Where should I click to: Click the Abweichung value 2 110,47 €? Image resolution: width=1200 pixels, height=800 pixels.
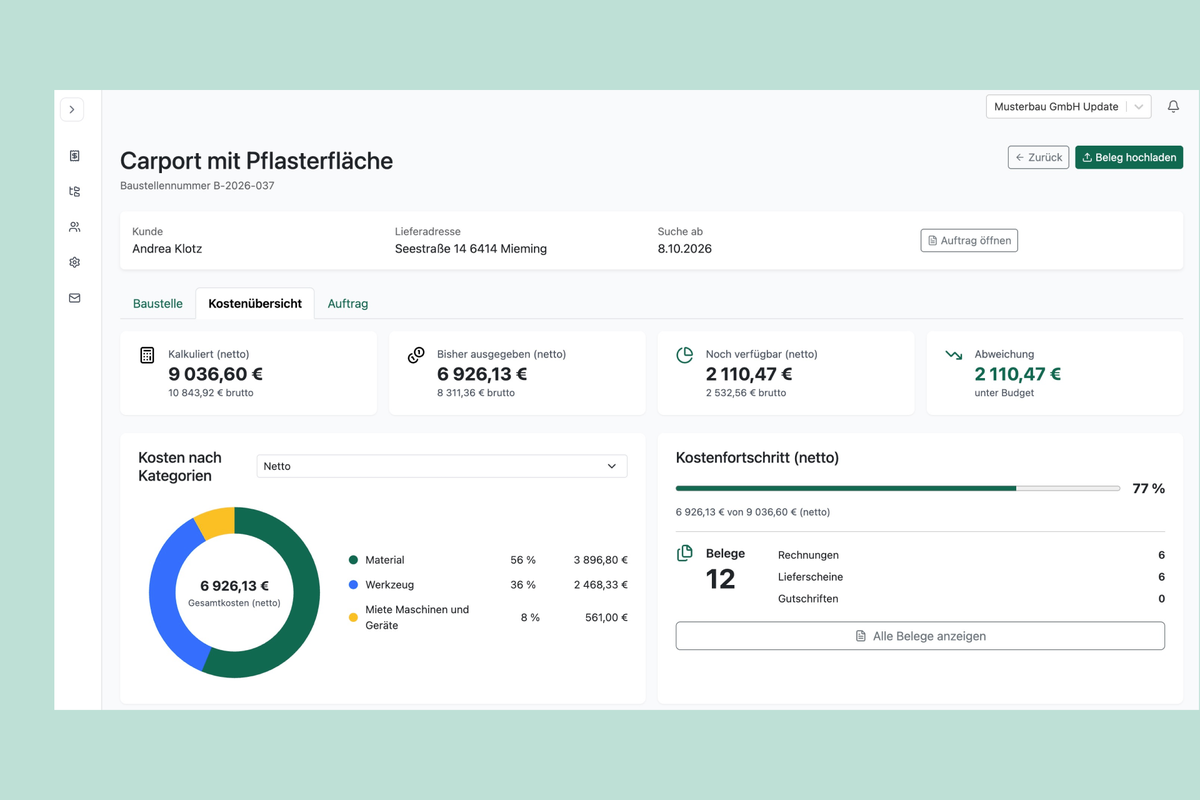coord(1018,374)
